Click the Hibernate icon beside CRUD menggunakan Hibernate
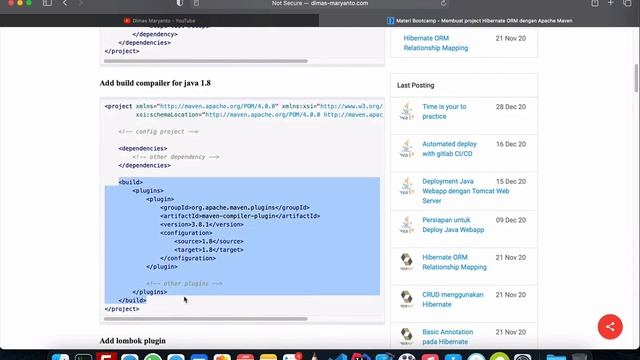The image size is (640, 360). [407, 299]
